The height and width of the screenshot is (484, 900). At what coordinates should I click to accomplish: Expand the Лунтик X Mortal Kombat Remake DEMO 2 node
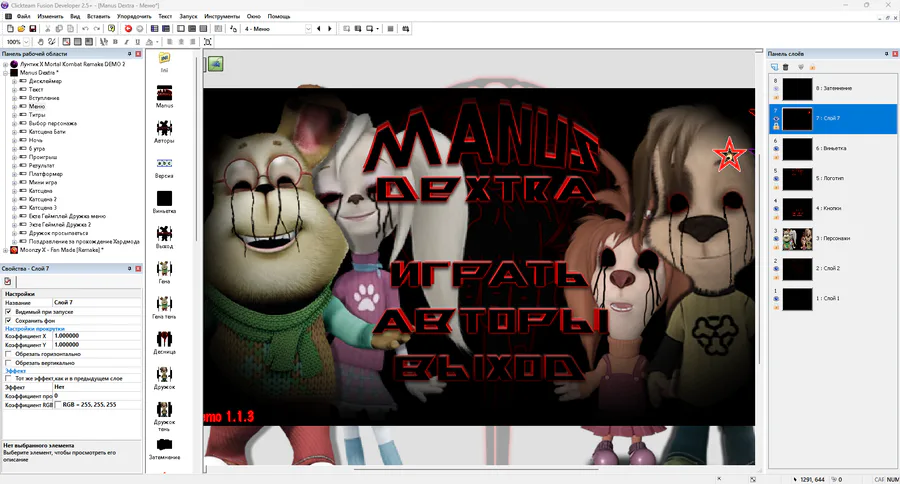pyautogui.click(x=6, y=64)
